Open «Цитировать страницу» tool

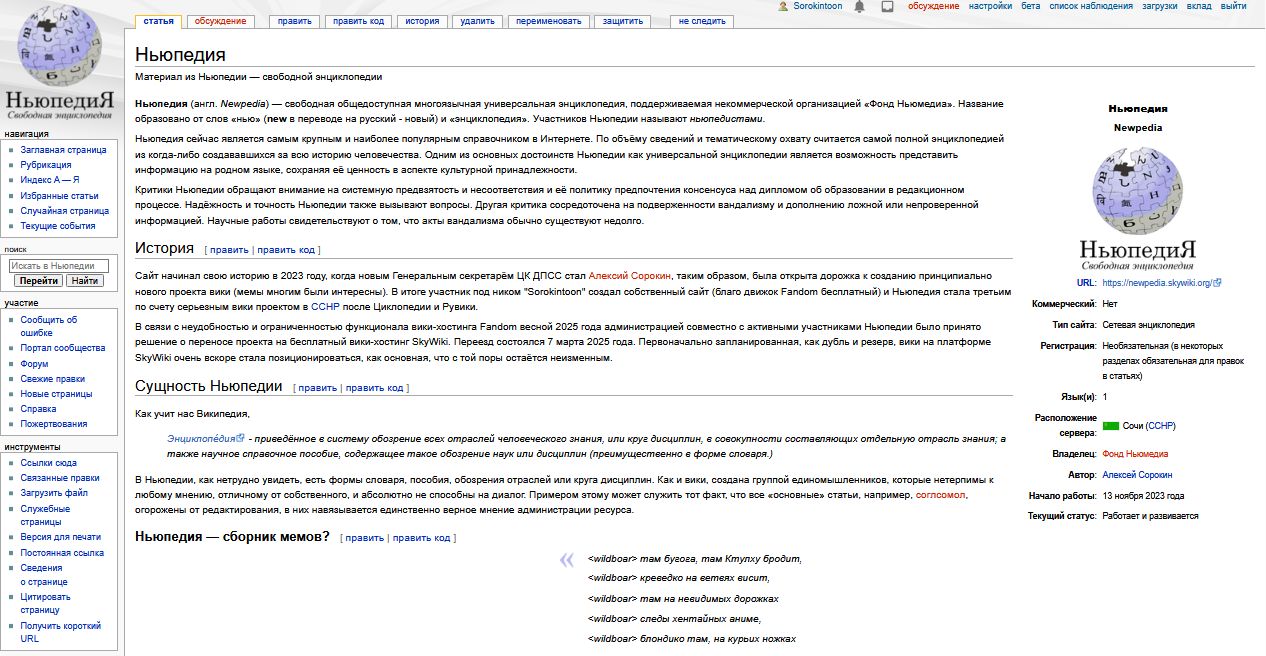(x=46, y=603)
